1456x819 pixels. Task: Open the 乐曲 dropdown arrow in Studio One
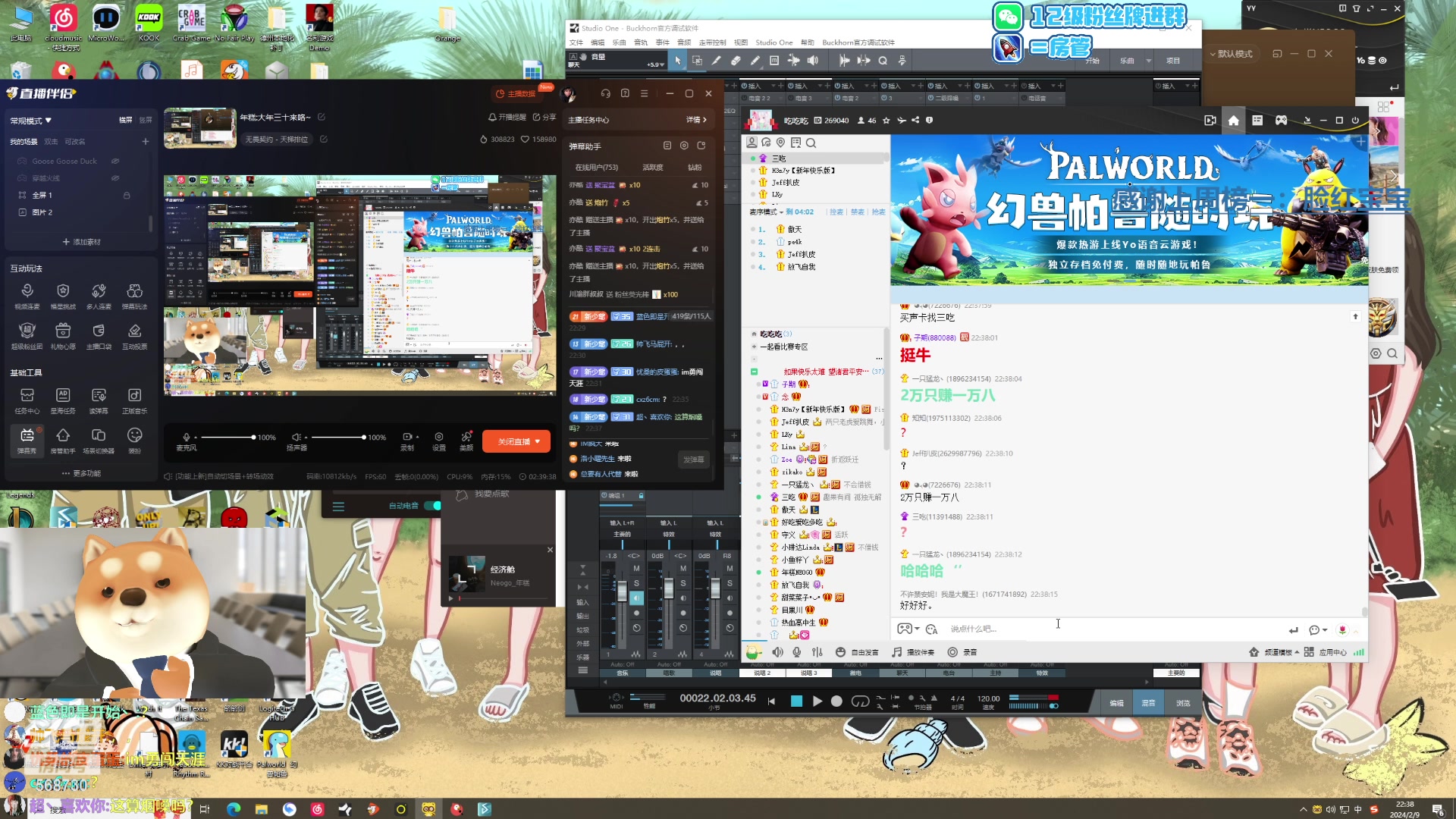click(x=1149, y=61)
